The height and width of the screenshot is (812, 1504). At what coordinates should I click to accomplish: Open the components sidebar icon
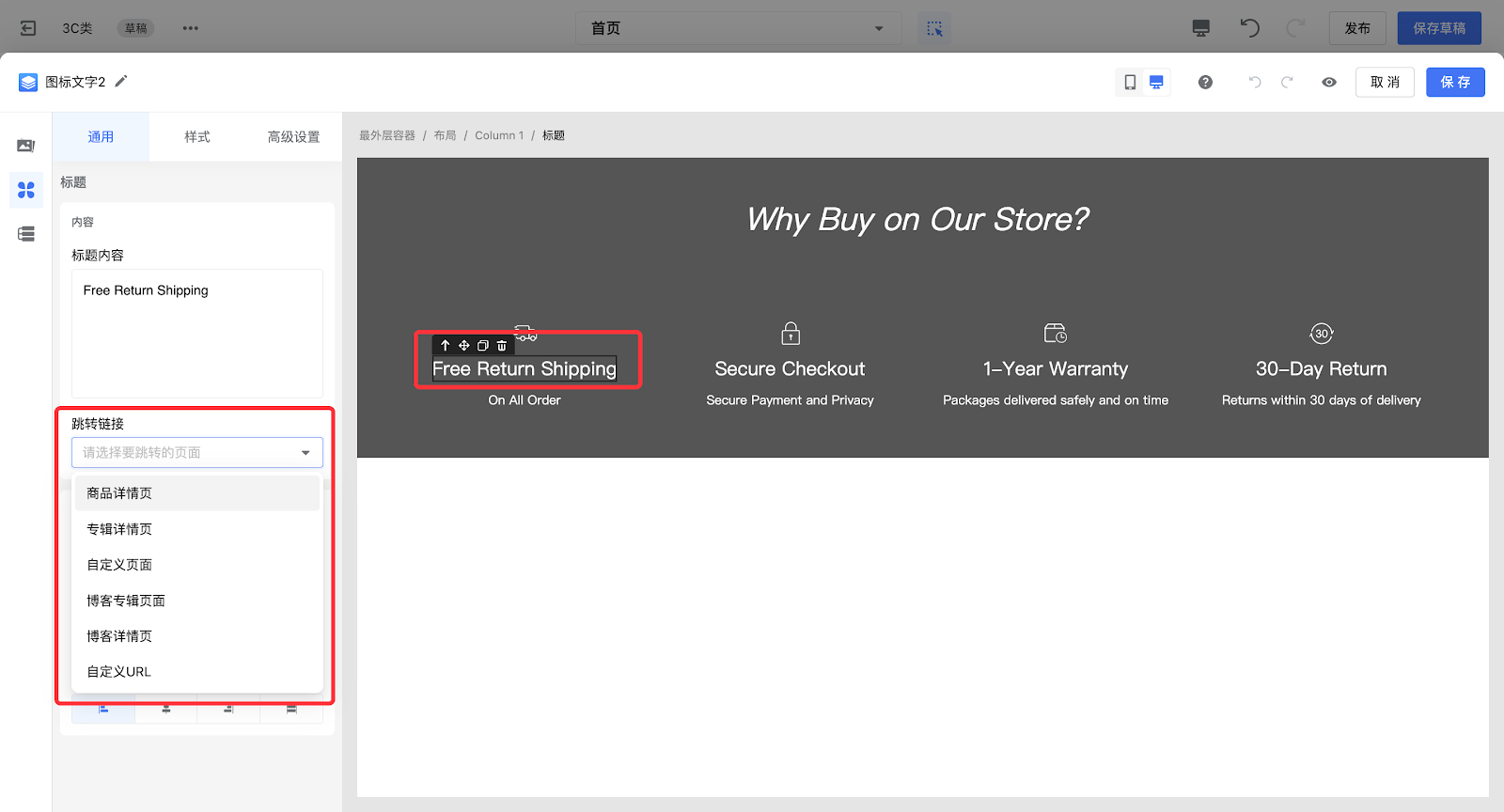click(x=26, y=190)
